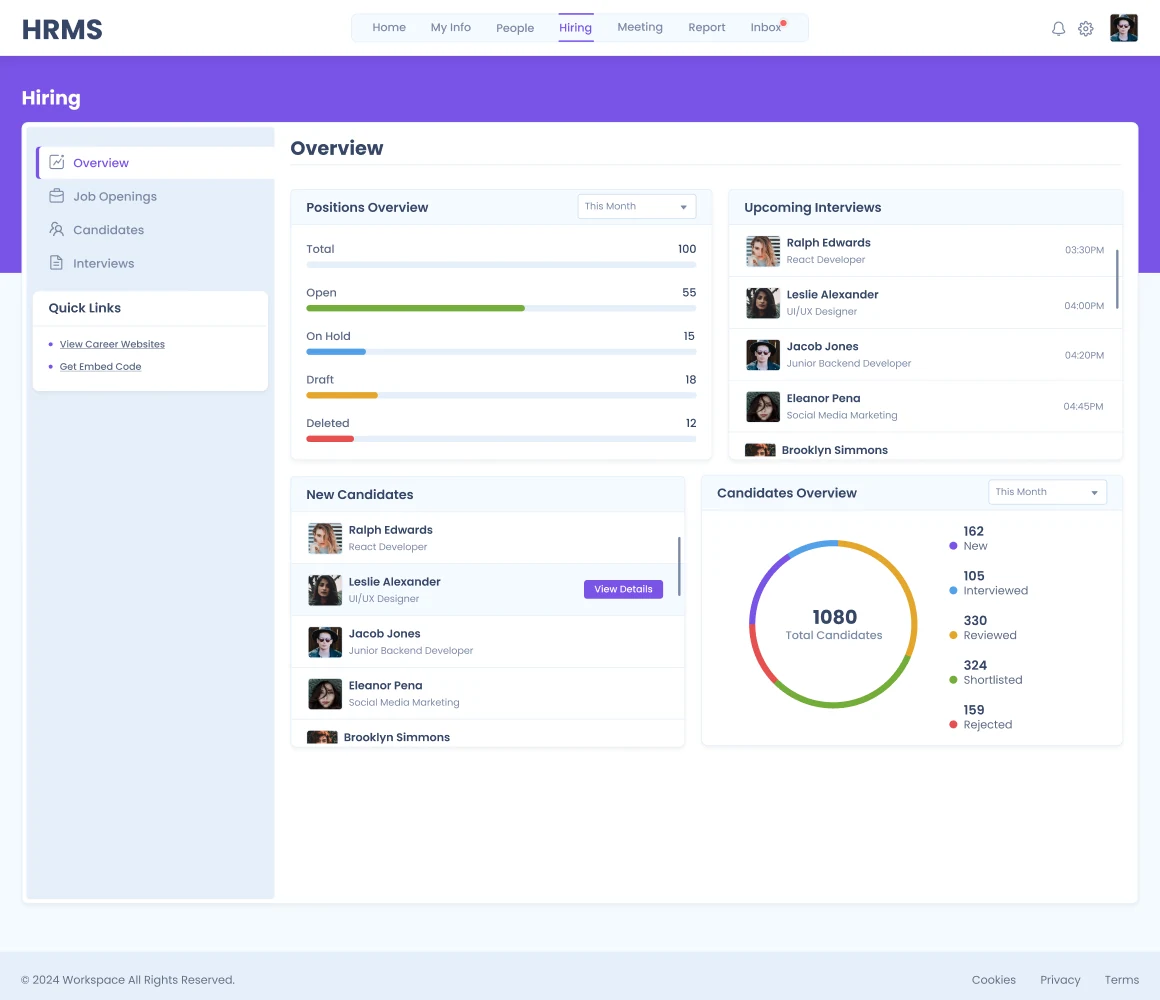1160x1000 pixels.
Task: Click the 330 Reviewed count
Action: coord(975,621)
